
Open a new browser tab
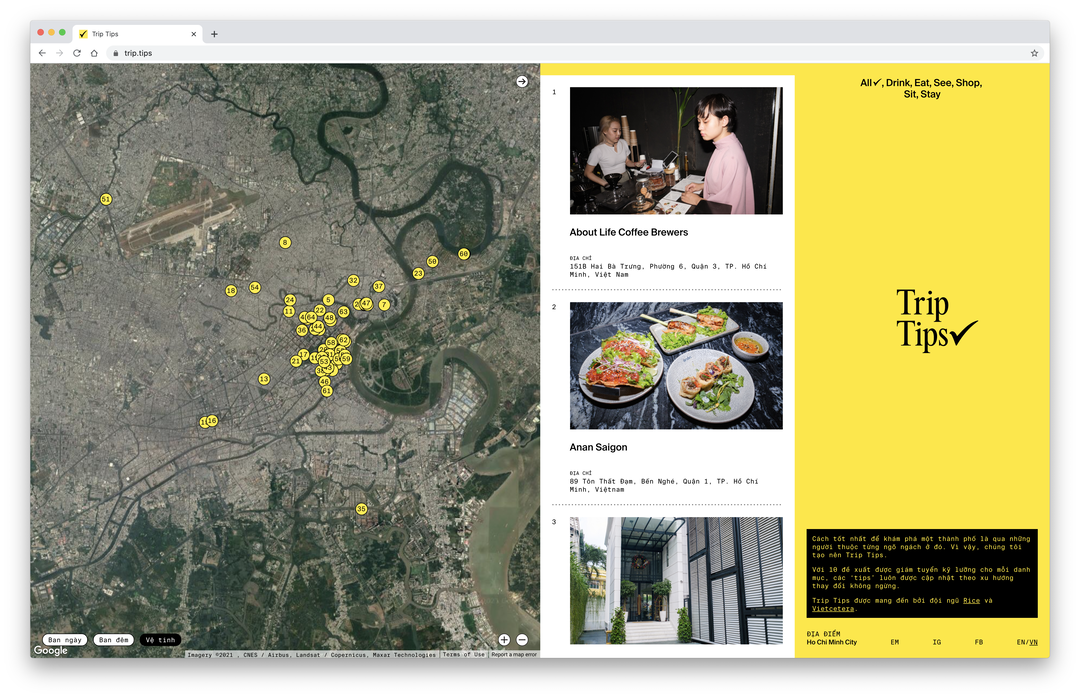point(214,34)
